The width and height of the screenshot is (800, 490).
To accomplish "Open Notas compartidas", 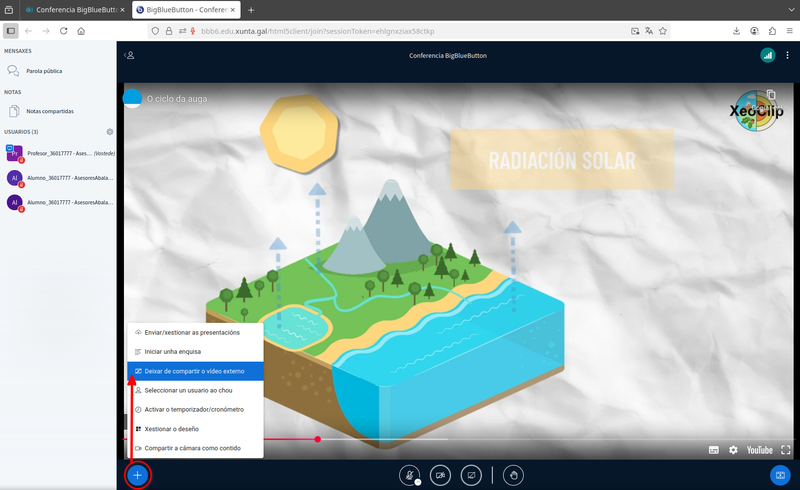I will point(49,111).
